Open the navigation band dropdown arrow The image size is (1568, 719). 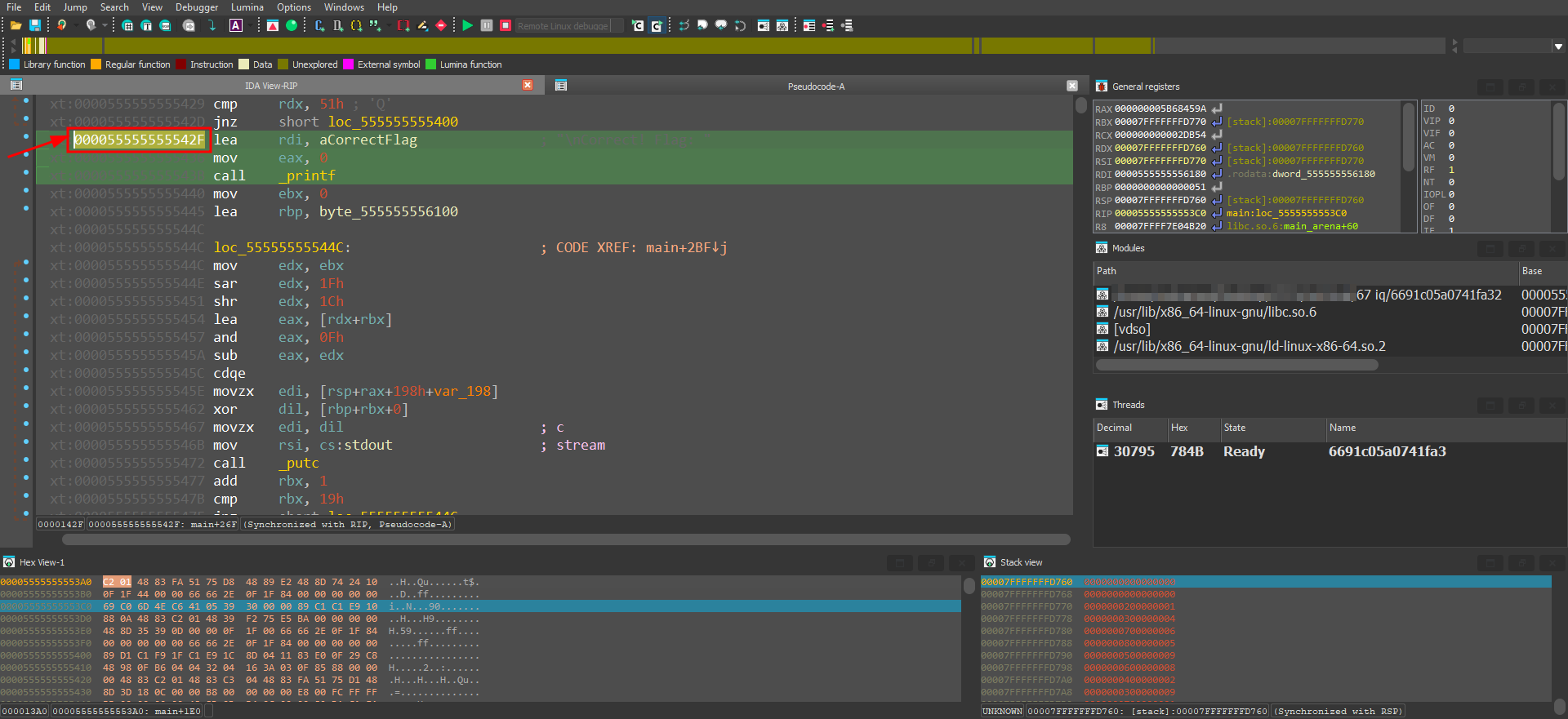click(x=1558, y=47)
